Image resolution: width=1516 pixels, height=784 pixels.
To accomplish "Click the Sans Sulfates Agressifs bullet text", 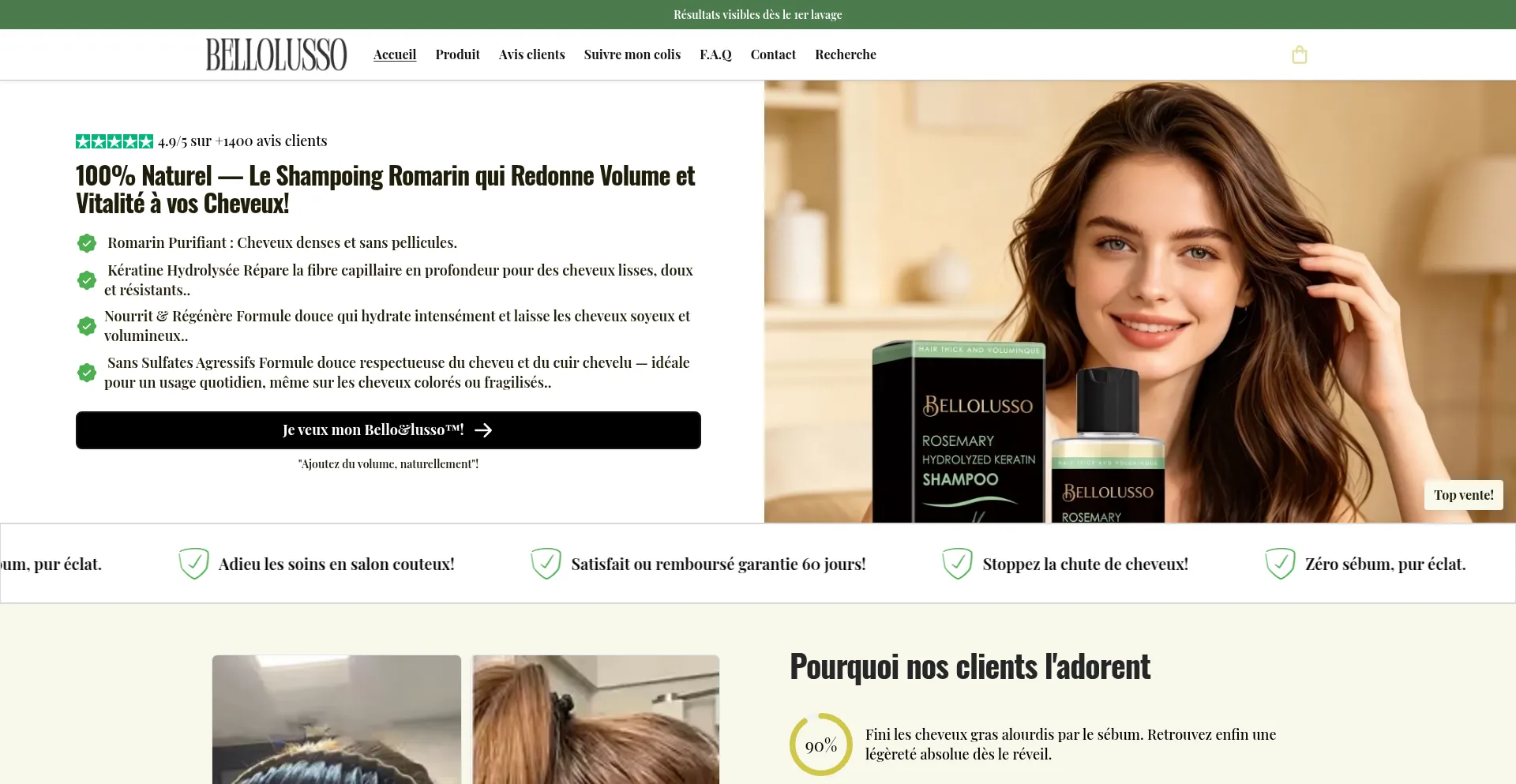I will [x=397, y=373].
